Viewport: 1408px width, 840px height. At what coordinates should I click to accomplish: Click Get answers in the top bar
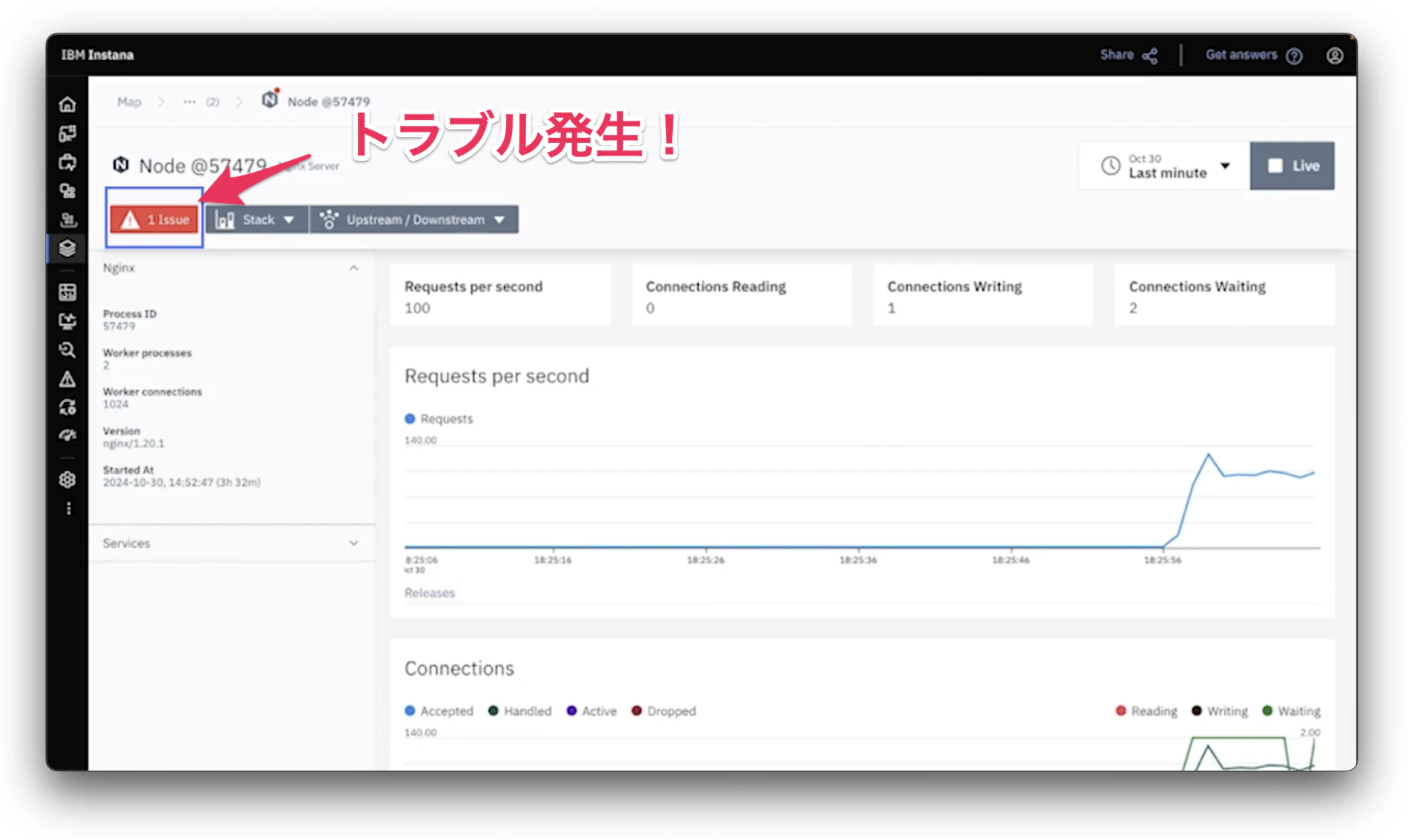point(1241,55)
